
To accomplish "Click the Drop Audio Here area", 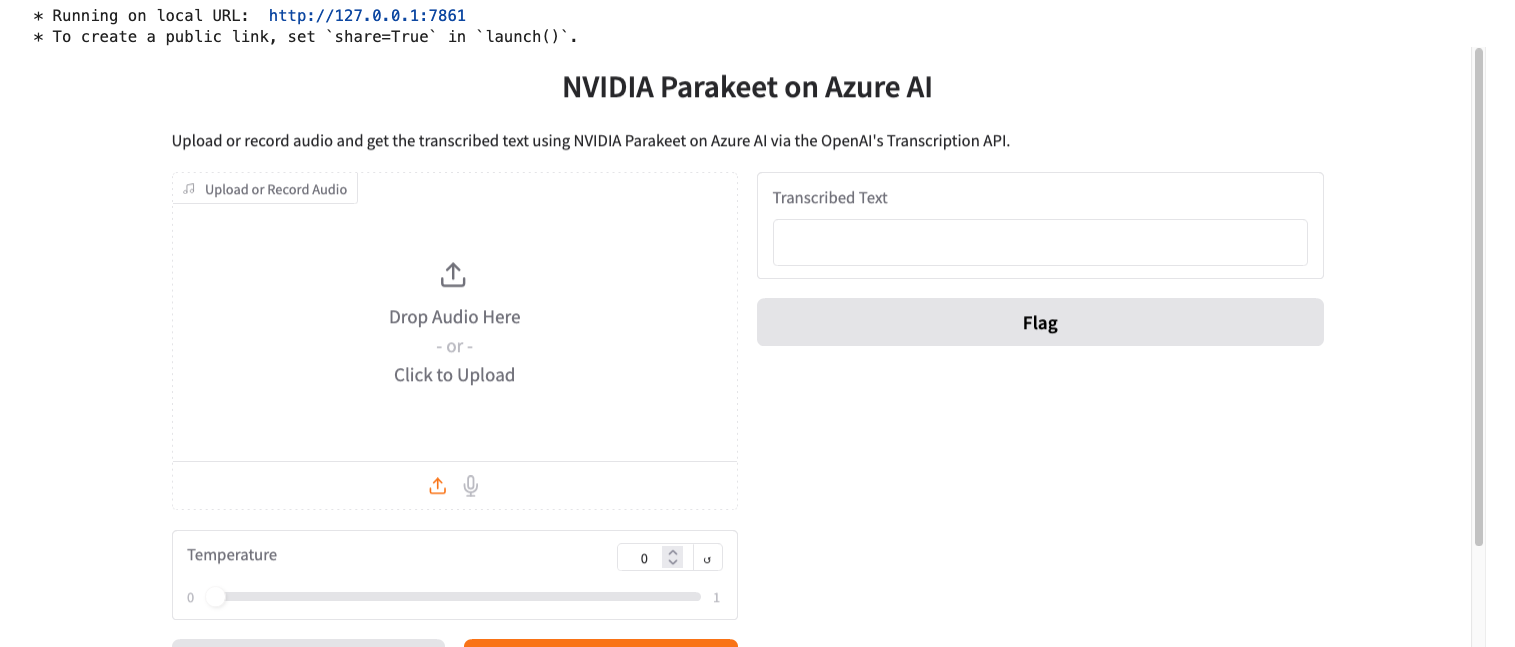I will (454, 316).
